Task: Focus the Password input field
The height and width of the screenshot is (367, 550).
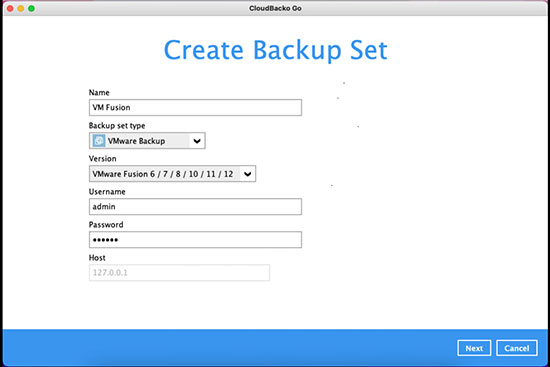Action: pyautogui.click(x=195, y=240)
